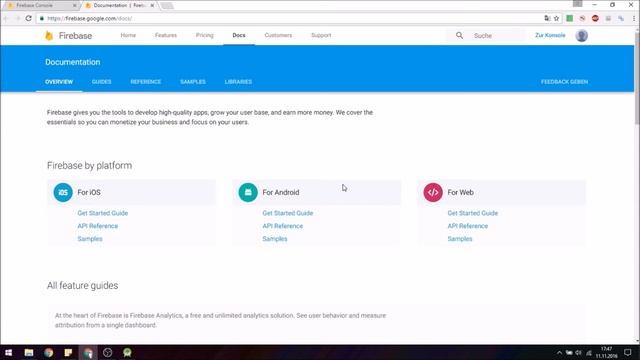Viewport: 640px width, 360px height.
Task: Click the Android platform icon
Action: 248,192
